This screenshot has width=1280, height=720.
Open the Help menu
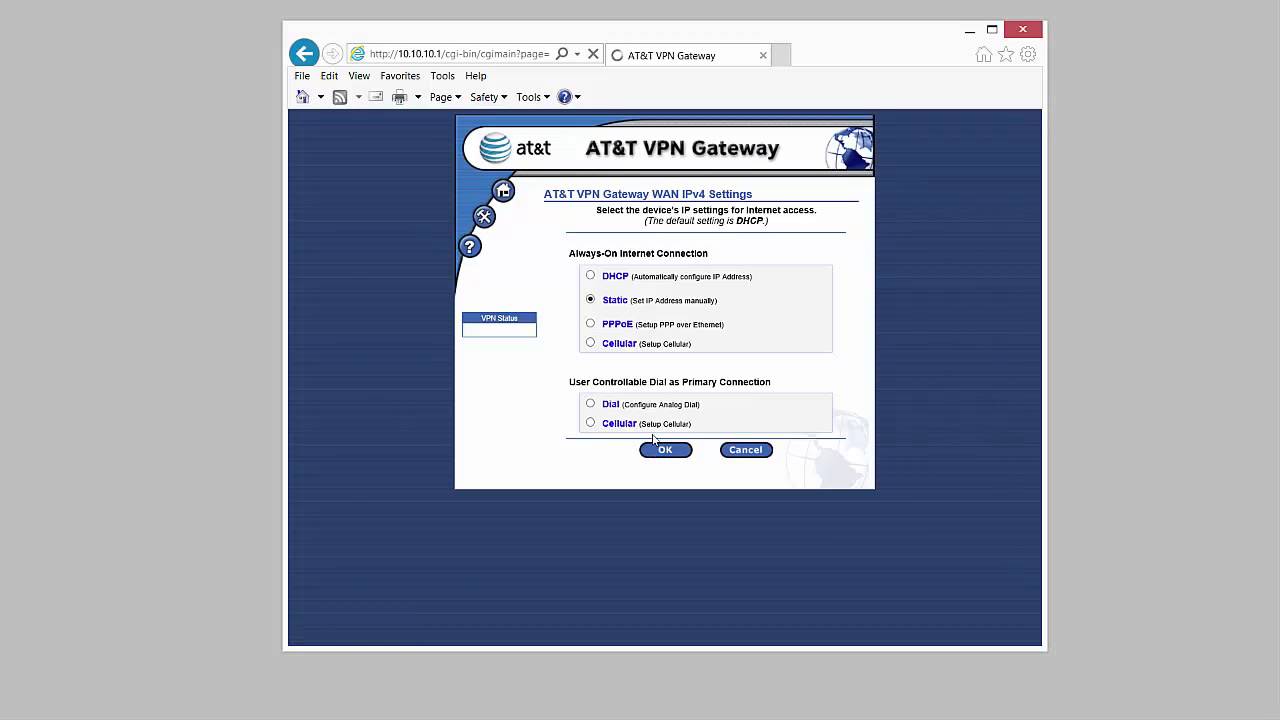[x=476, y=76]
